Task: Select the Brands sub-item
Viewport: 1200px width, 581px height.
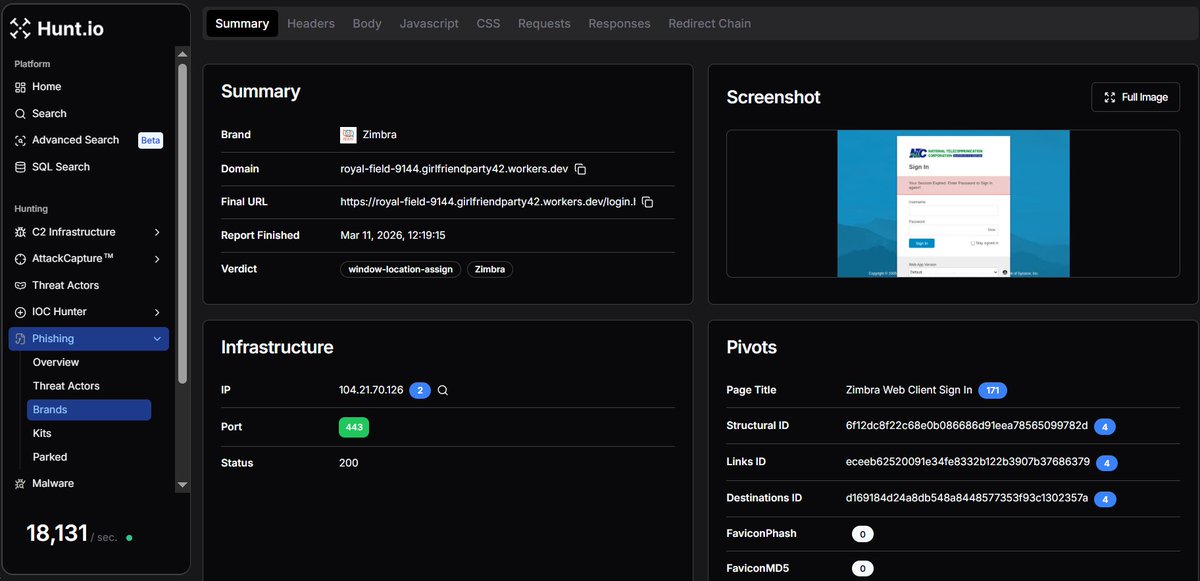Action: click(x=89, y=410)
